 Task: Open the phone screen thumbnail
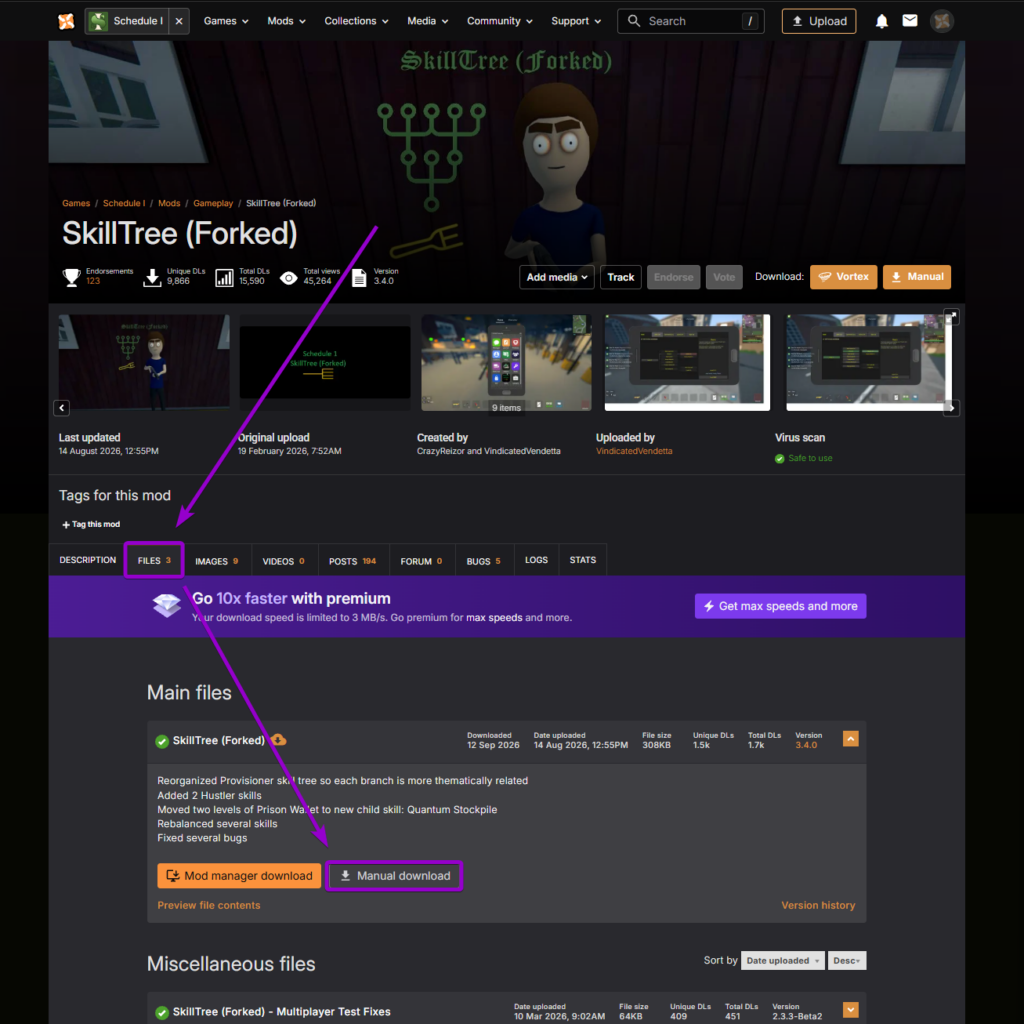[506, 362]
